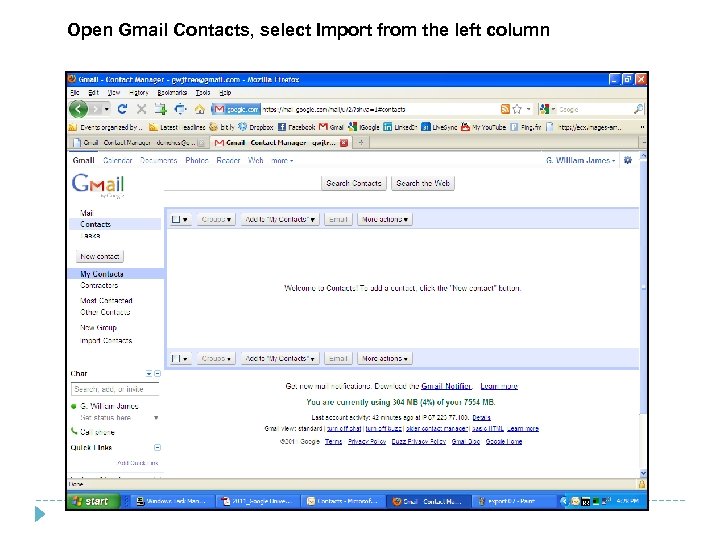
Task: Click the Firefox Forward arrow button
Action: click(96, 109)
